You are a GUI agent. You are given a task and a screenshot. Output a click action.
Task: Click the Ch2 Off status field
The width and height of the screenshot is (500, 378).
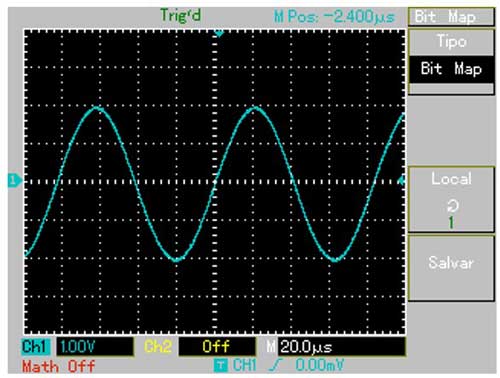(x=217, y=347)
